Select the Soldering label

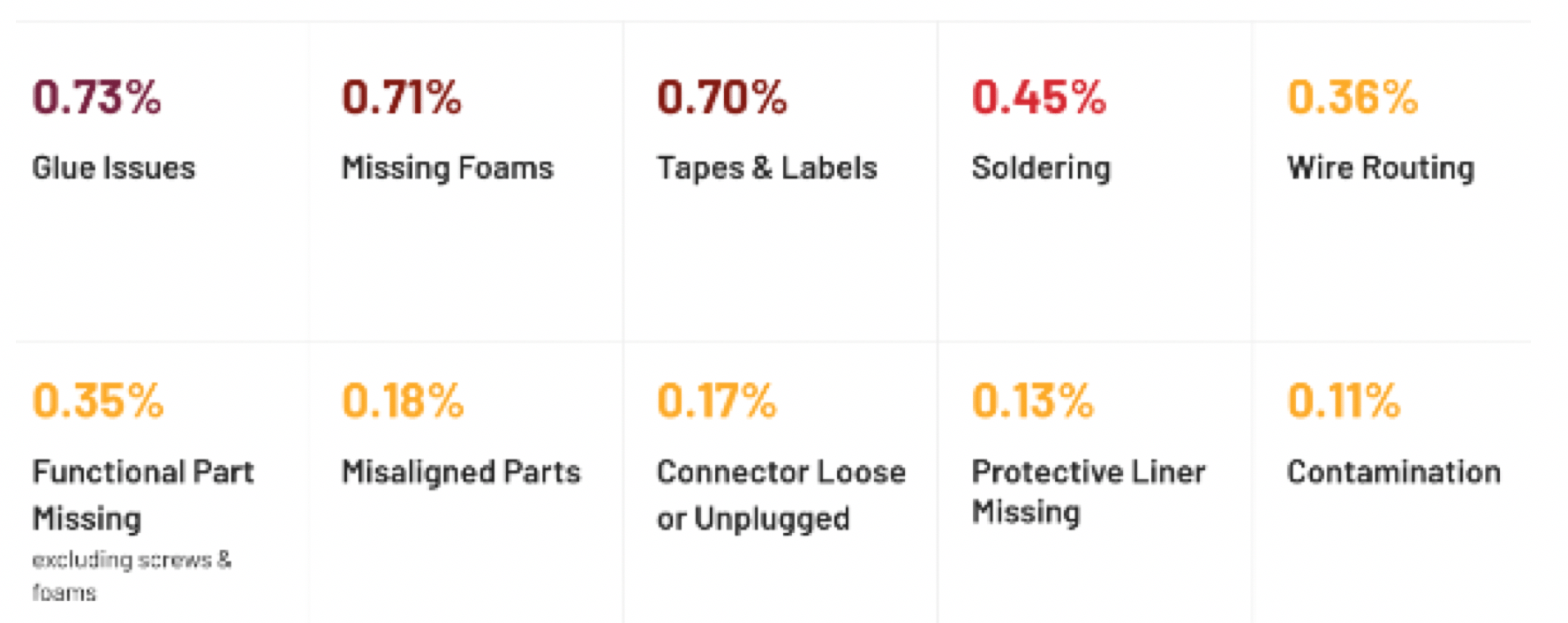[1041, 168]
